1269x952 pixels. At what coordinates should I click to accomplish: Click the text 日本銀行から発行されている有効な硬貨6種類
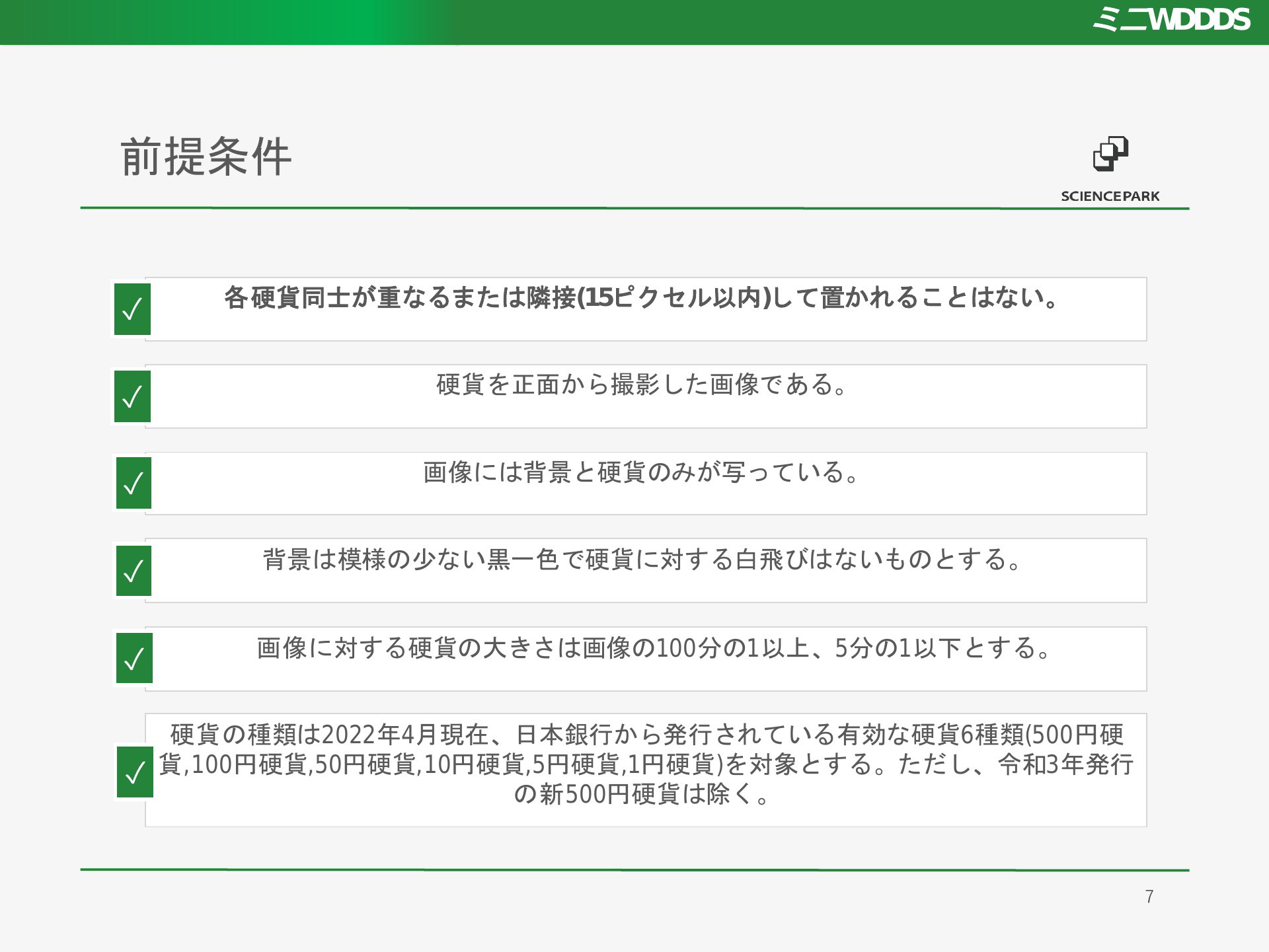point(769,734)
